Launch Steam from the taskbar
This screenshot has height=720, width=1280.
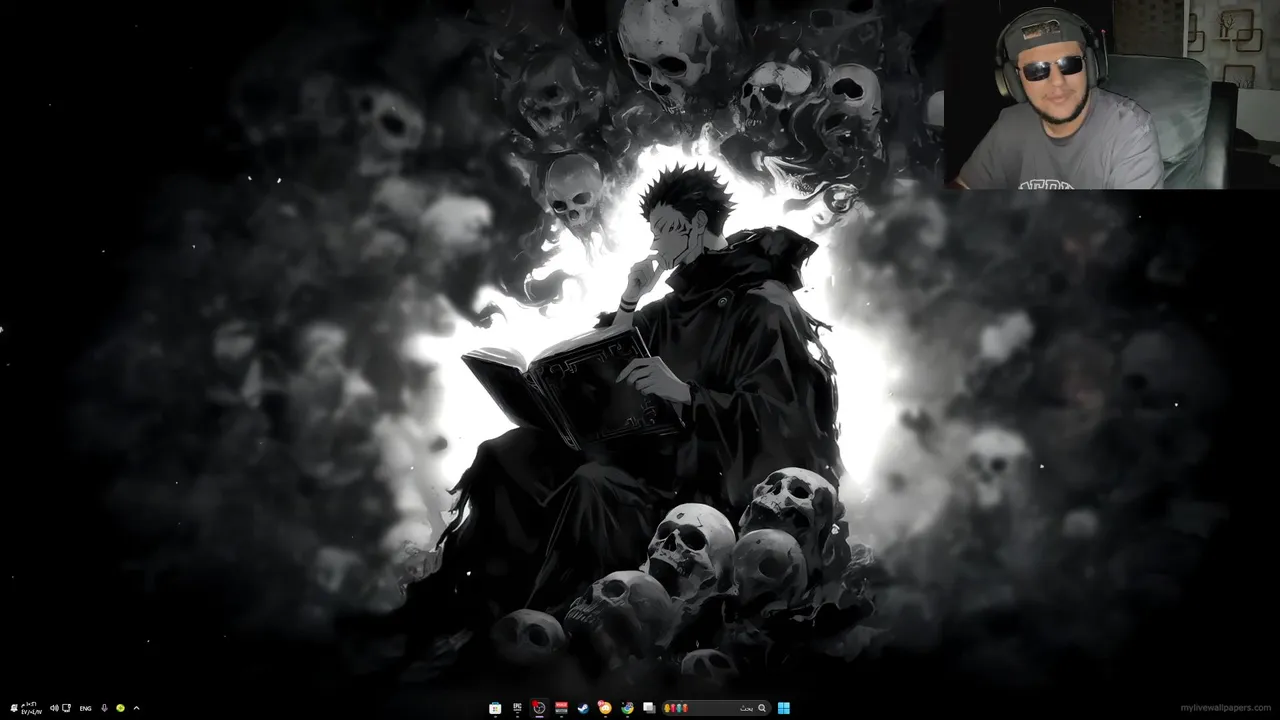click(x=583, y=708)
